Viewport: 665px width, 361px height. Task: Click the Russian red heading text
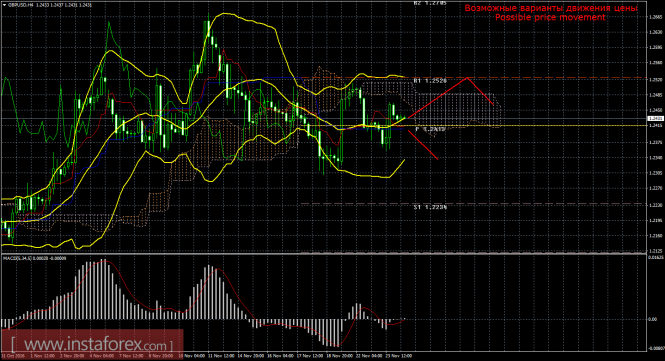click(x=550, y=8)
